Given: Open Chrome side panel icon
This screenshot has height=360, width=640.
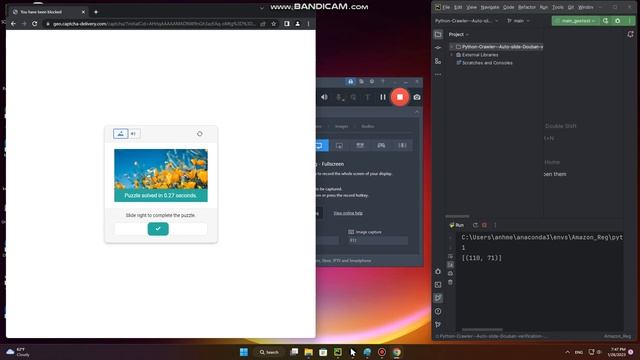Looking at the screenshot, I should point(287,24).
